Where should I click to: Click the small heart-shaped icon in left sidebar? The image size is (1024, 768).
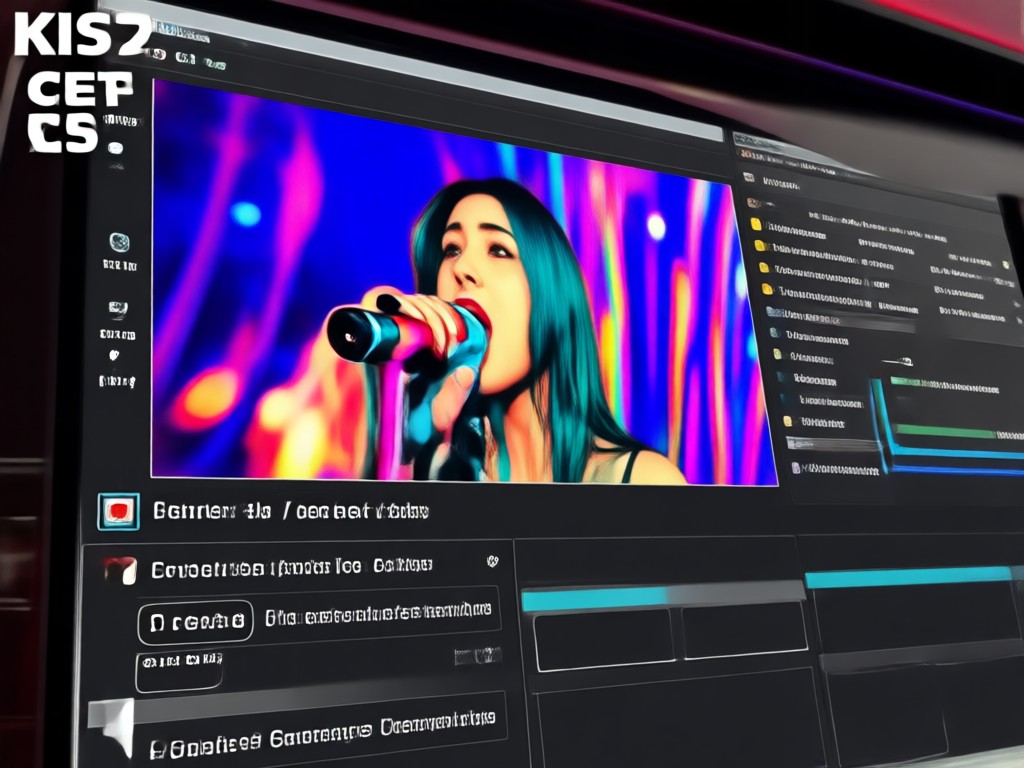[114, 355]
